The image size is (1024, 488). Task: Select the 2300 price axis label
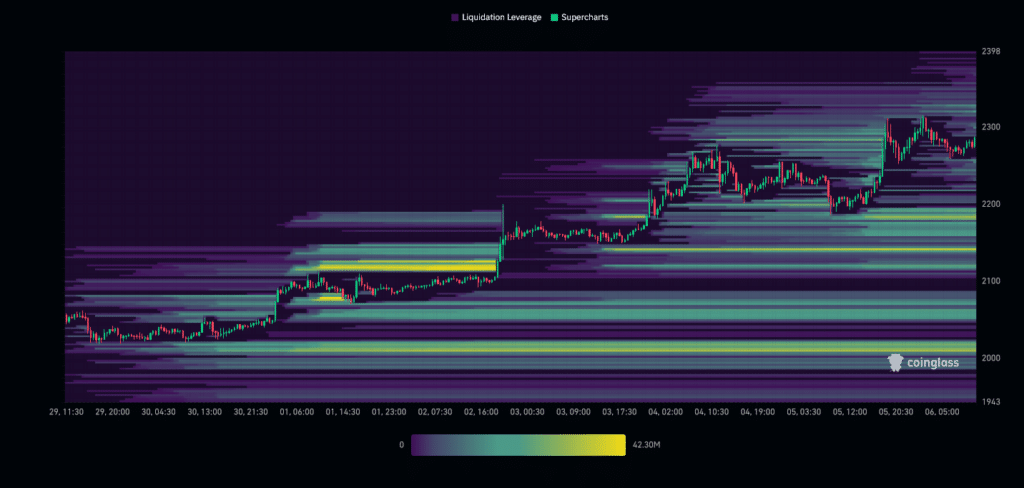(990, 127)
